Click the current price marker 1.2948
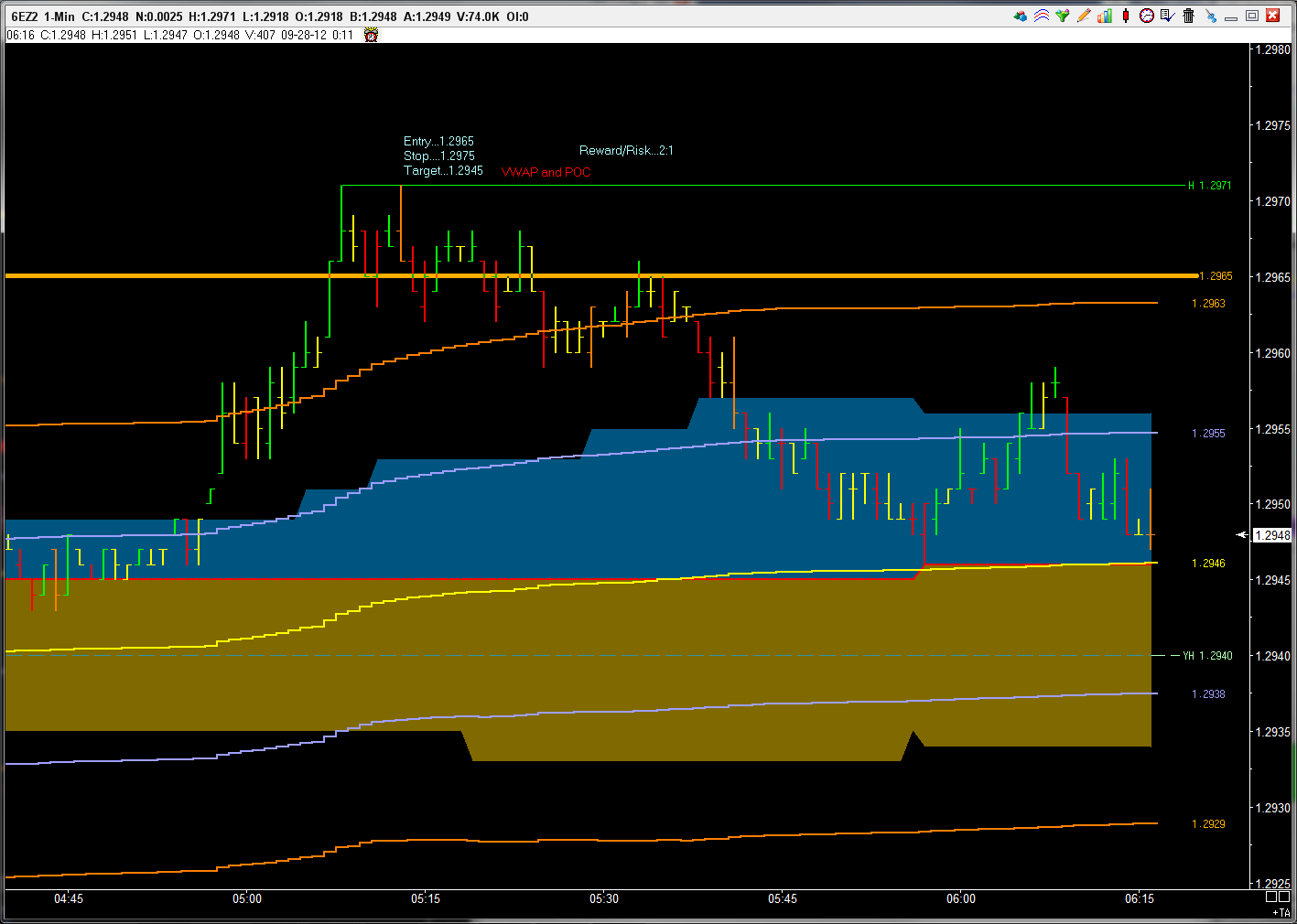Viewport: 1297px width, 924px height. coord(1272,535)
